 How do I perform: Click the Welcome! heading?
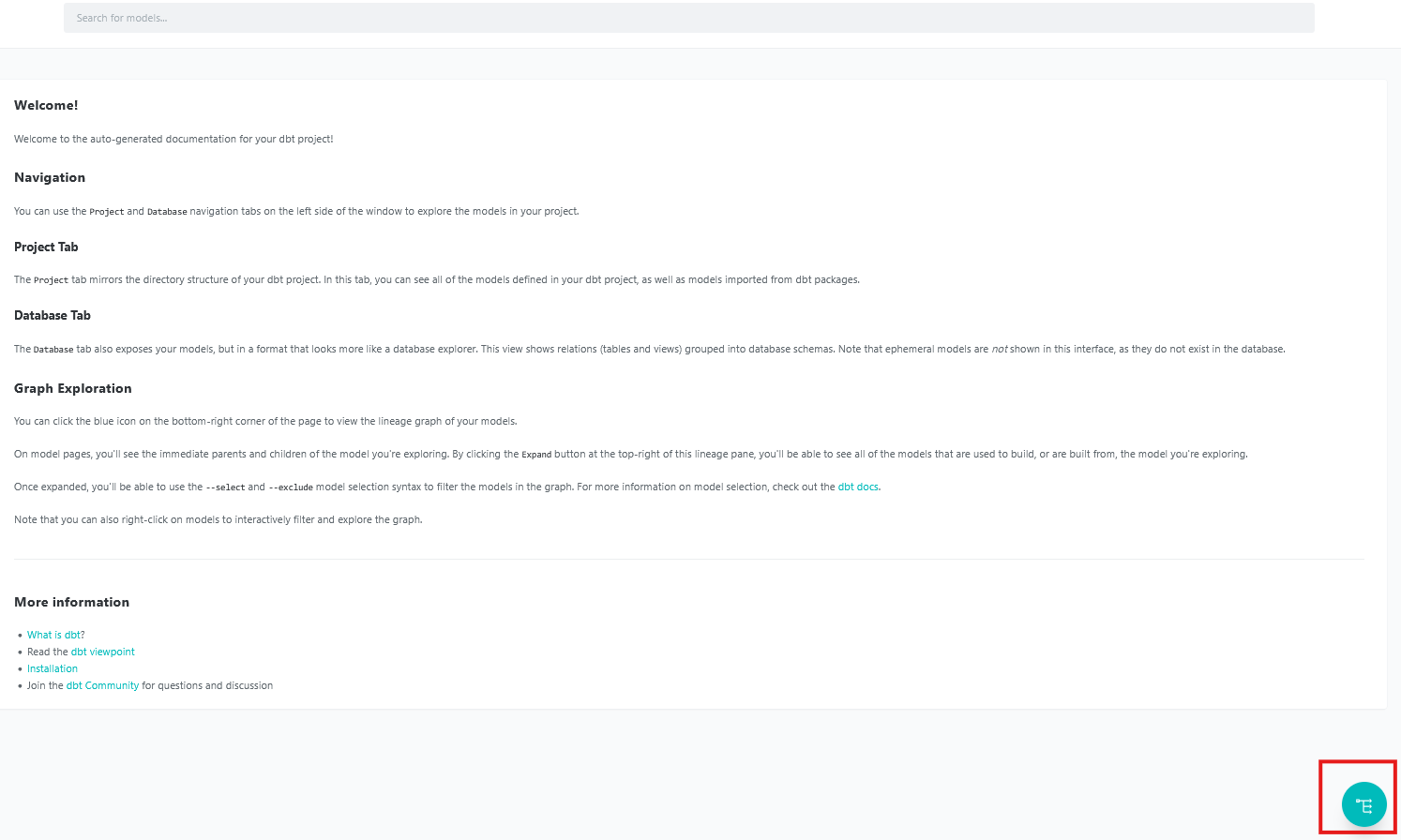point(46,105)
